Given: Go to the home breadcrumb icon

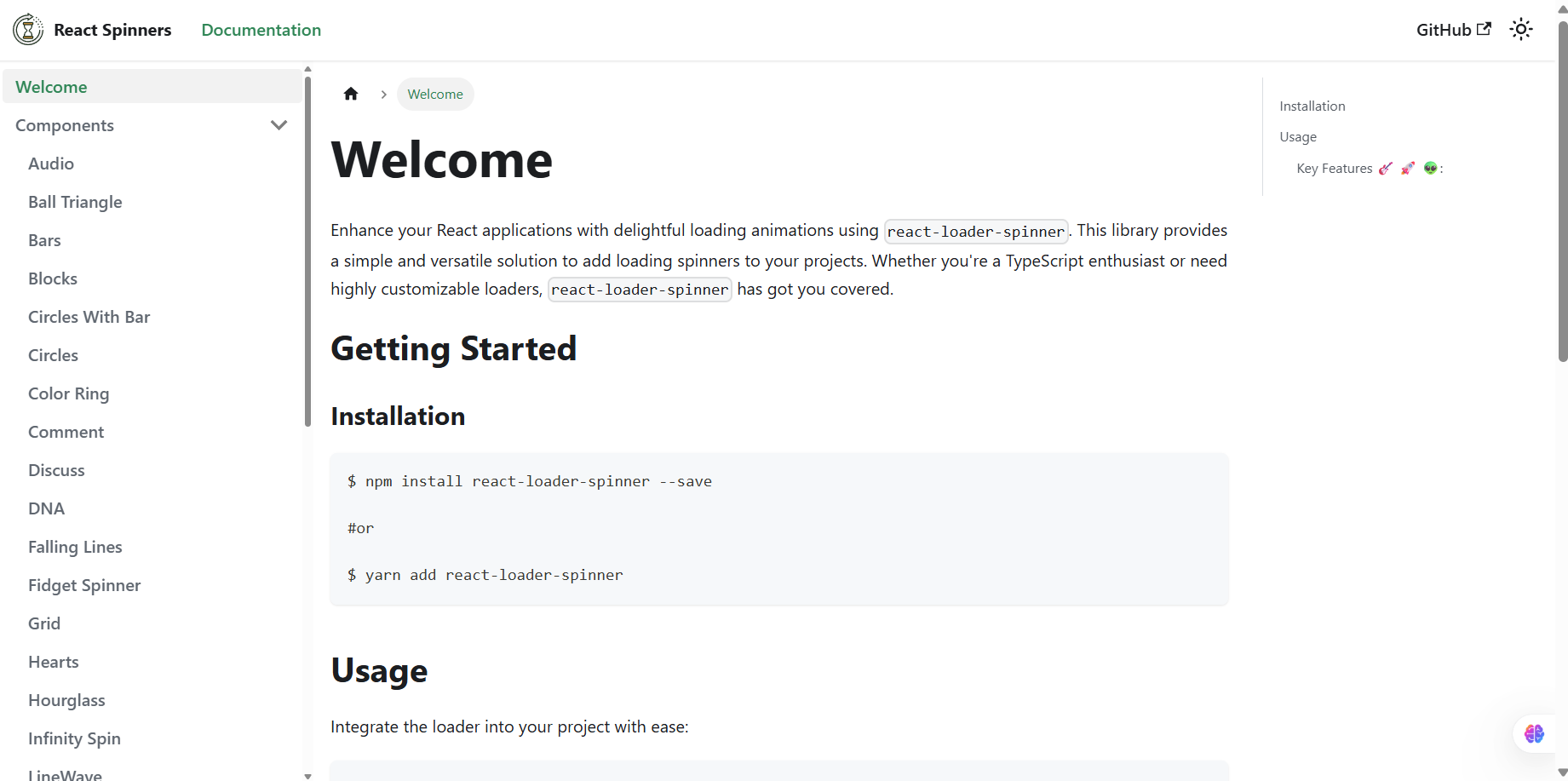Looking at the screenshot, I should point(351,94).
